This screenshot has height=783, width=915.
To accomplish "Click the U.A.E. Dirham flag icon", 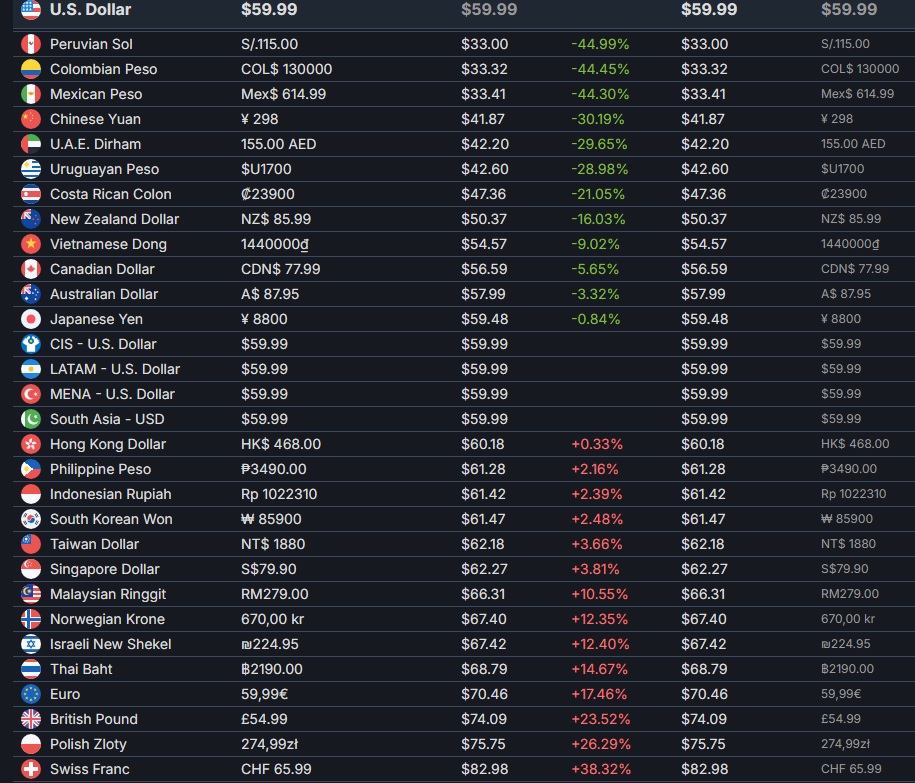I will (31, 144).
